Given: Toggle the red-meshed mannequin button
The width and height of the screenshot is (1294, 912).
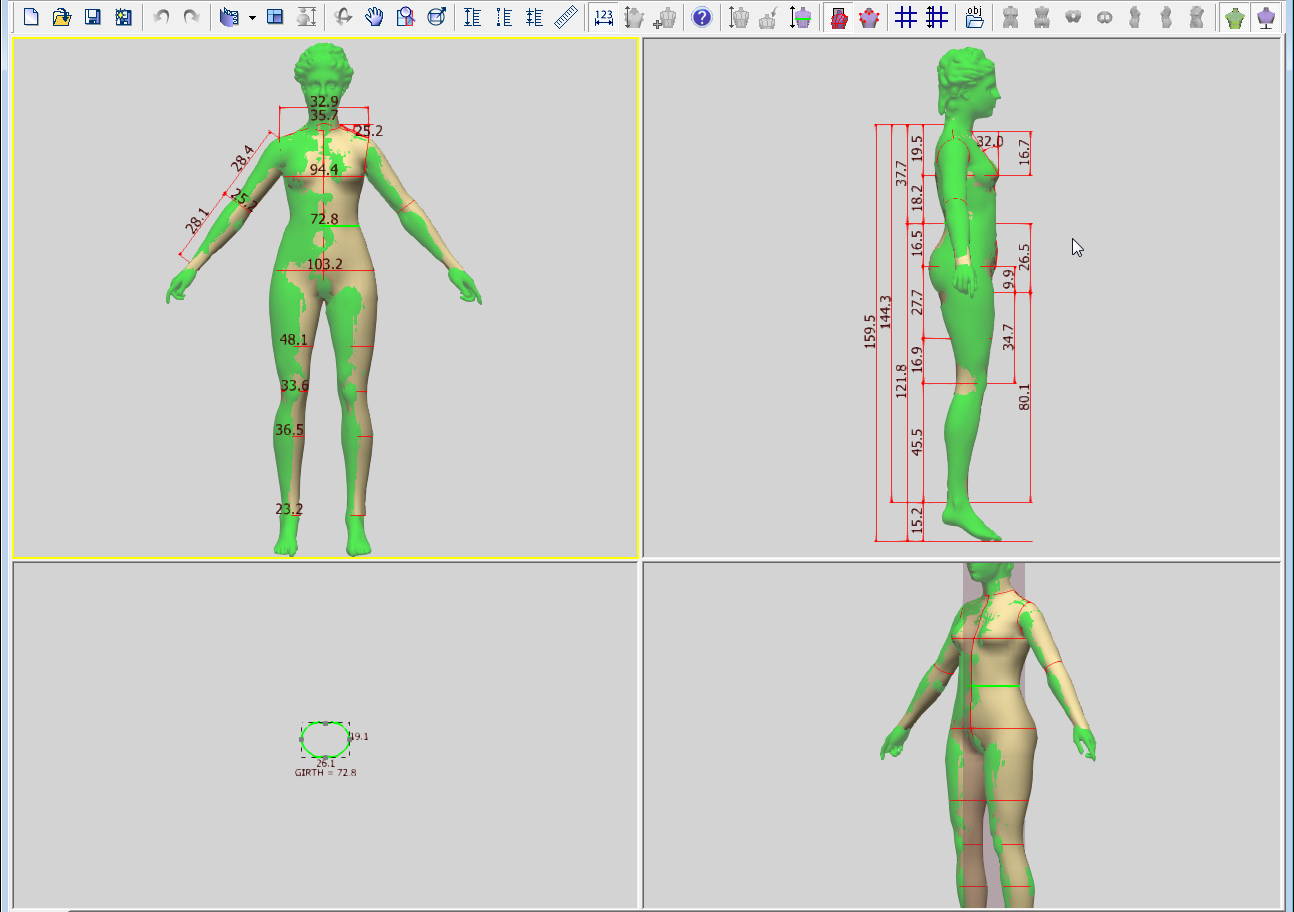Looking at the screenshot, I should (839, 17).
